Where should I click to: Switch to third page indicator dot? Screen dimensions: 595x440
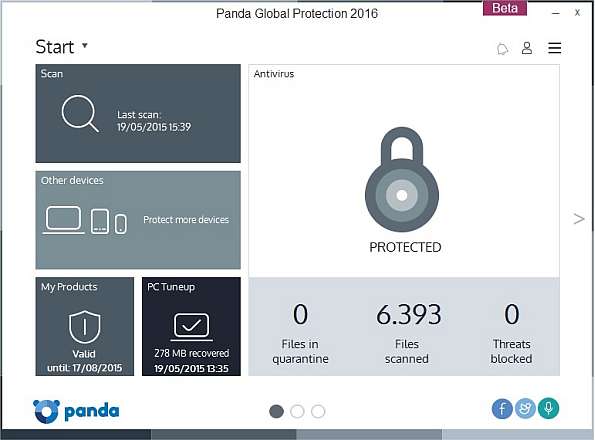click(318, 411)
